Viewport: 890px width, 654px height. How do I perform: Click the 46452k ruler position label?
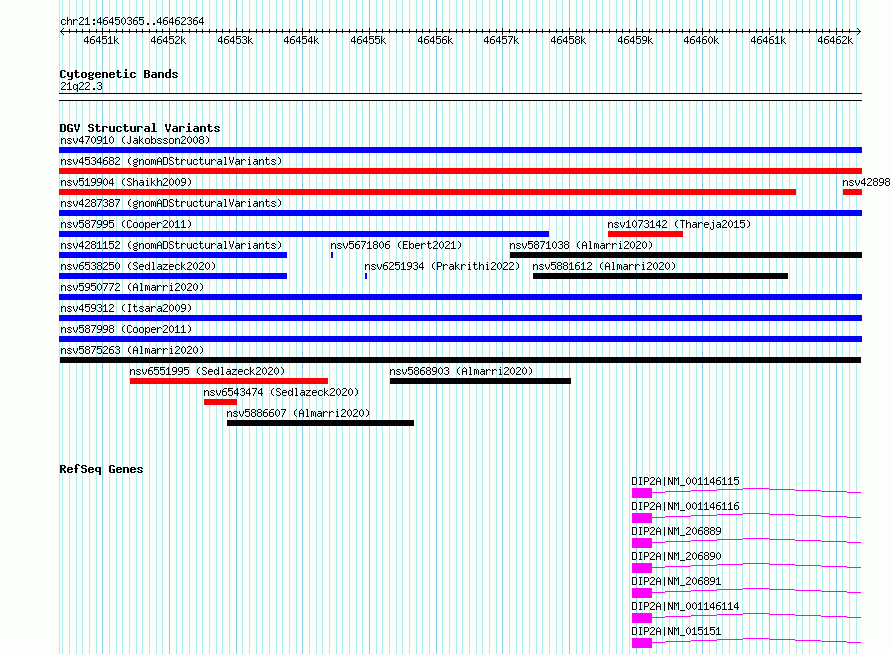click(x=168, y=40)
